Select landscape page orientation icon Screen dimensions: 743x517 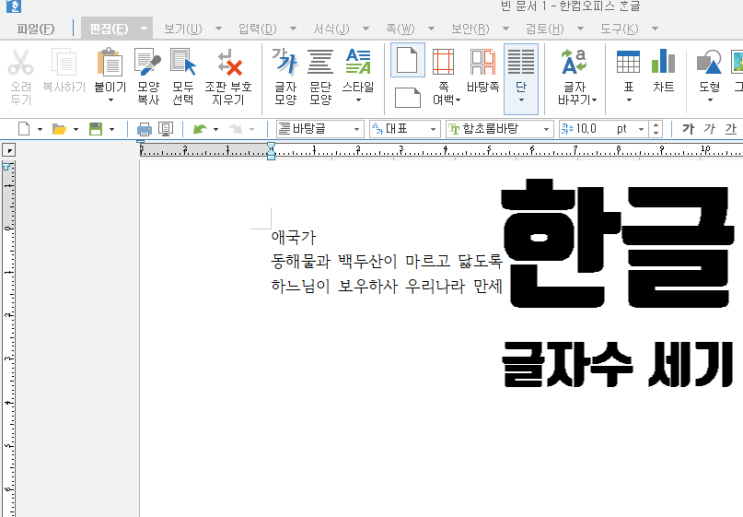point(408,98)
